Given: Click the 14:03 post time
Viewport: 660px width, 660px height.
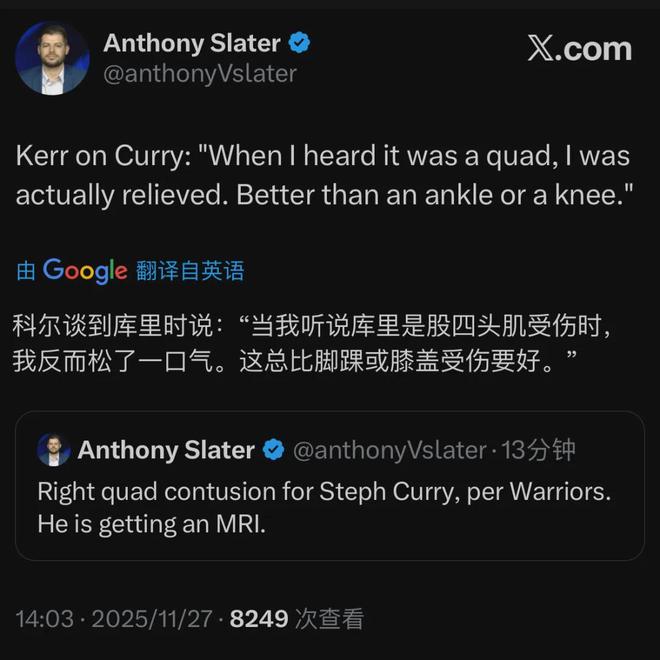Looking at the screenshot, I should [x=44, y=619].
